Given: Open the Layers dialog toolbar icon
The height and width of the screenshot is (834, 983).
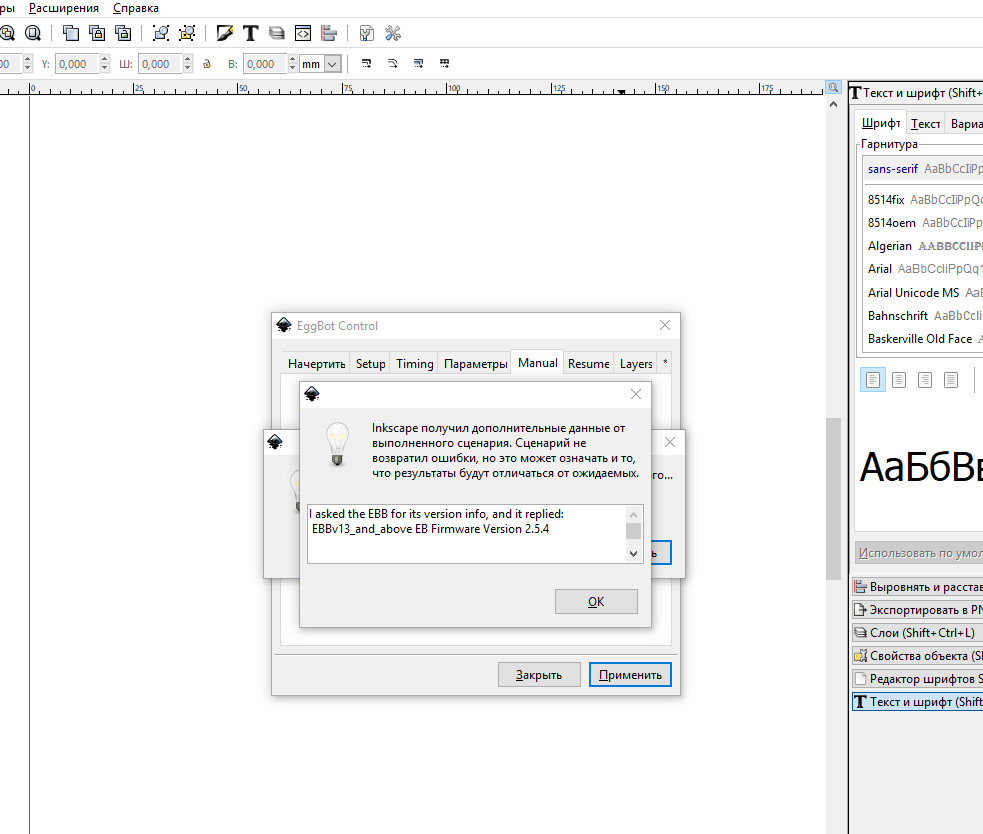Looking at the screenshot, I should [x=276, y=33].
